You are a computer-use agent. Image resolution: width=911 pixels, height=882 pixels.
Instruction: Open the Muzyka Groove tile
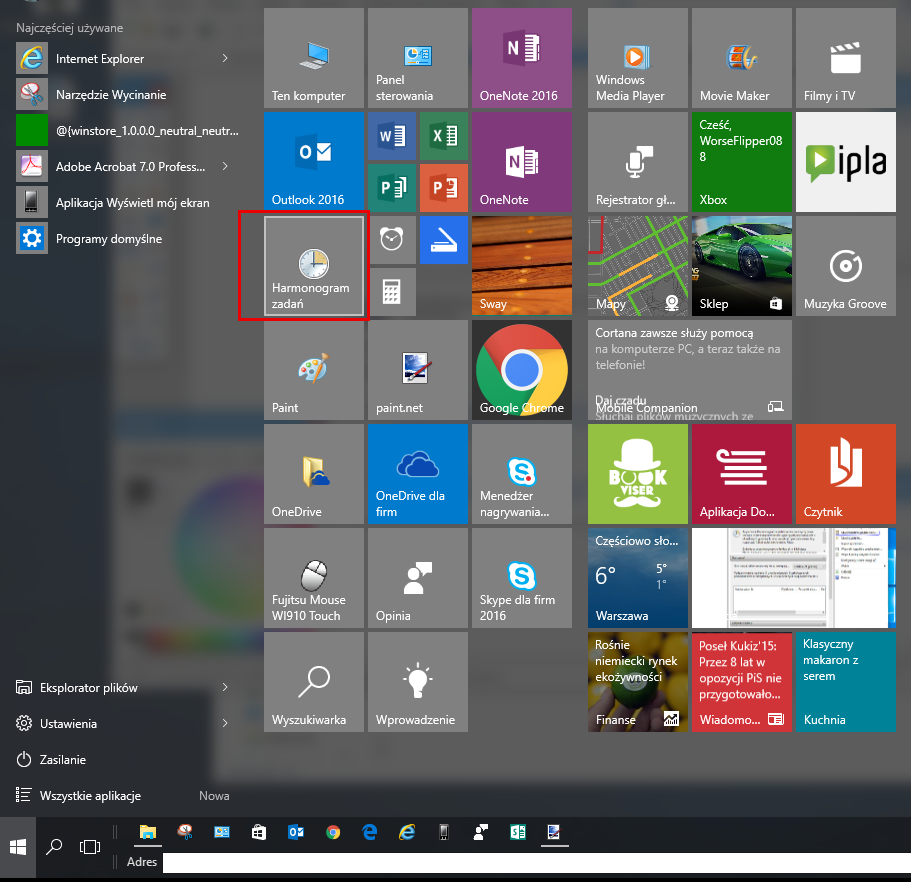pyautogui.click(x=845, y=266)
